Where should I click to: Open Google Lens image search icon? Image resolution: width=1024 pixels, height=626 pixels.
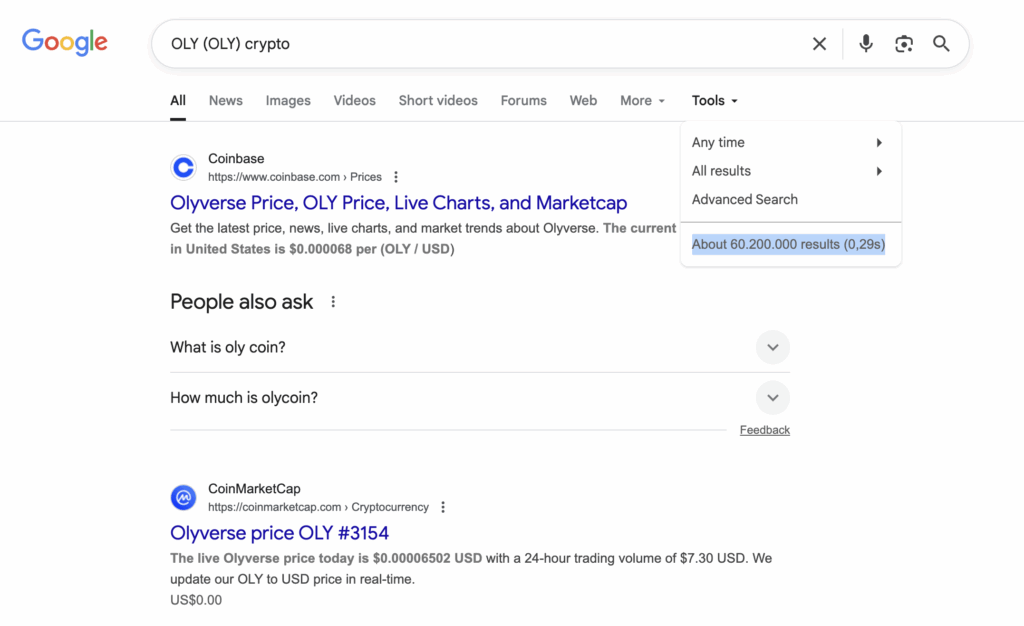[x=904, y=44]
